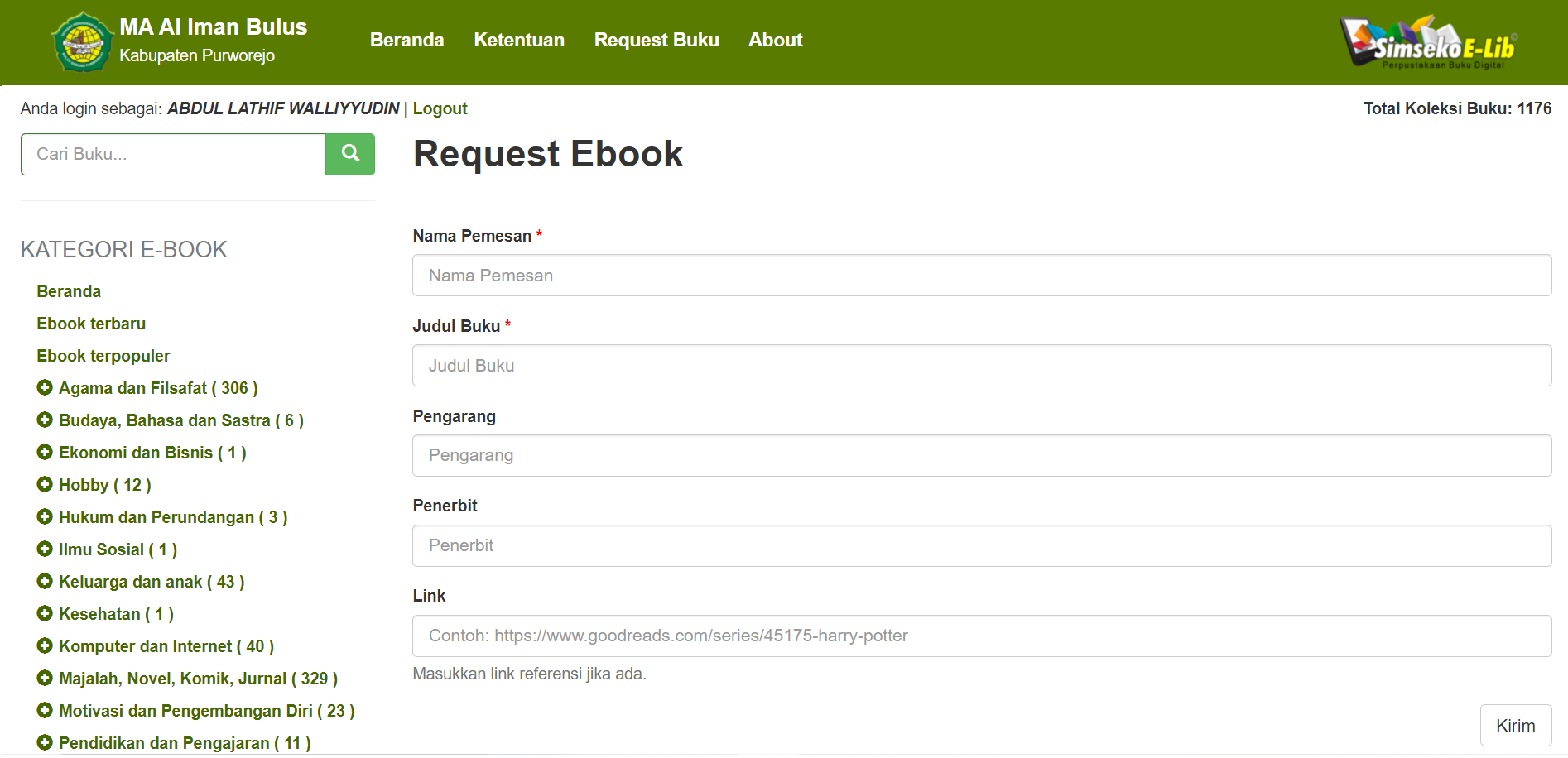Screen dimensions: 1568x758
Task: Click the plus icon beside Kesehatan
Action: pyautogui.click(x=46, y=613)
